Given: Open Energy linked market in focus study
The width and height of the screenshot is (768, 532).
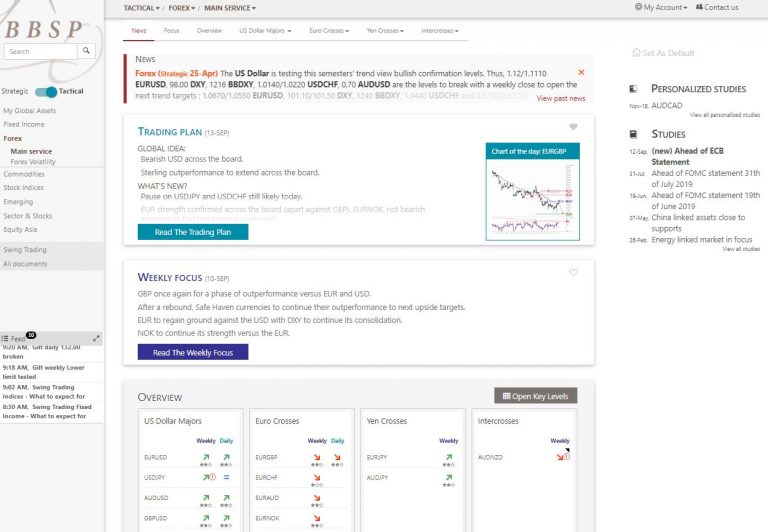Looking at the screenshot, I should pyautogui.click(x=702, y=240).
